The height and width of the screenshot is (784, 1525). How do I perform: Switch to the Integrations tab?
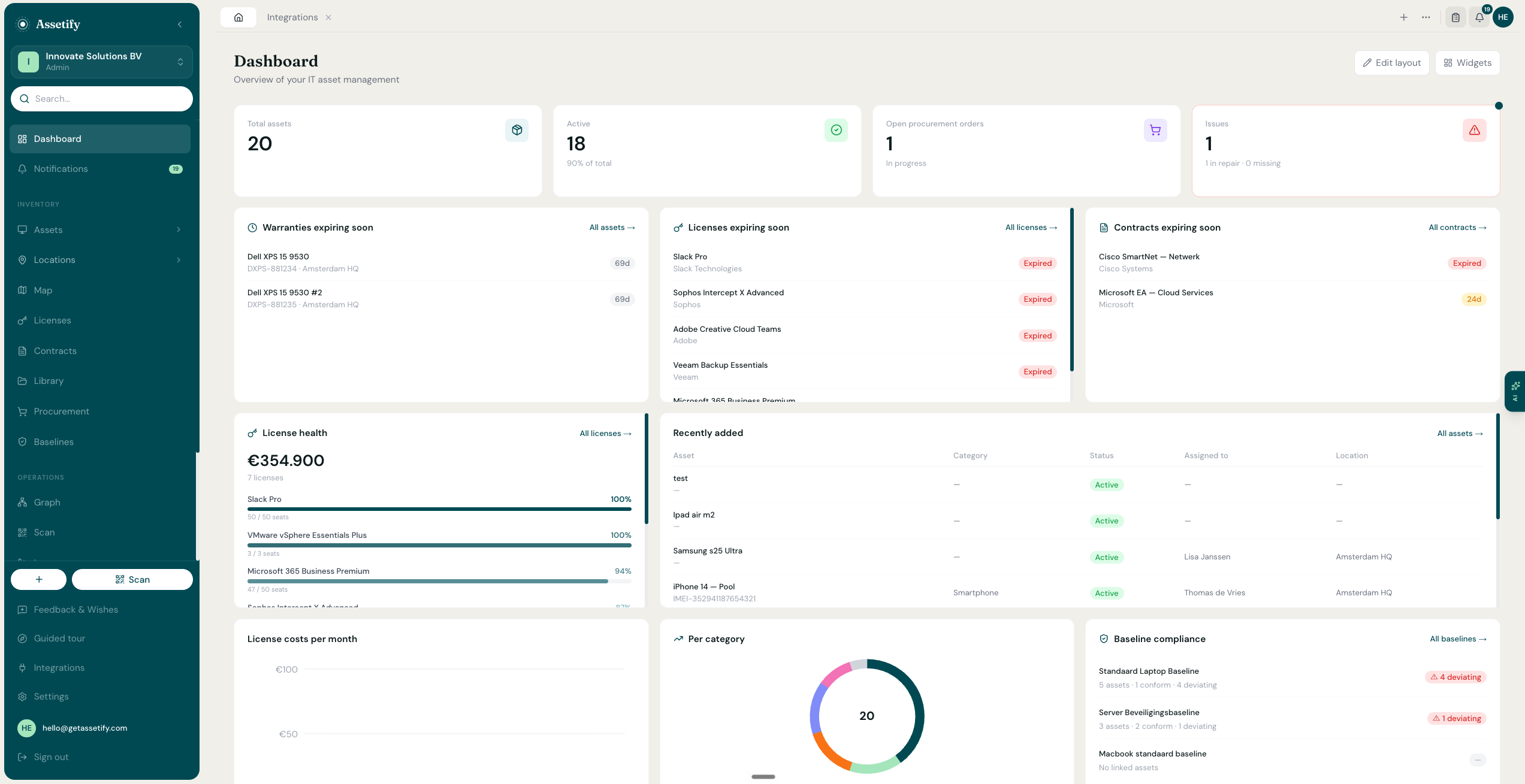pyautogui.click(x=292, y=17)
